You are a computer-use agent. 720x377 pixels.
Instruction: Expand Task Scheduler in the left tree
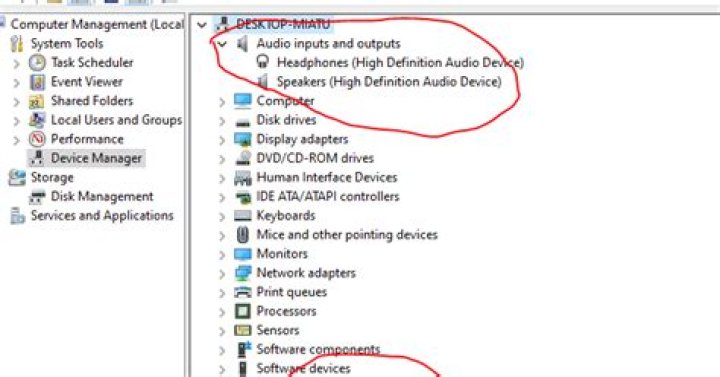(x=17, y=63)
